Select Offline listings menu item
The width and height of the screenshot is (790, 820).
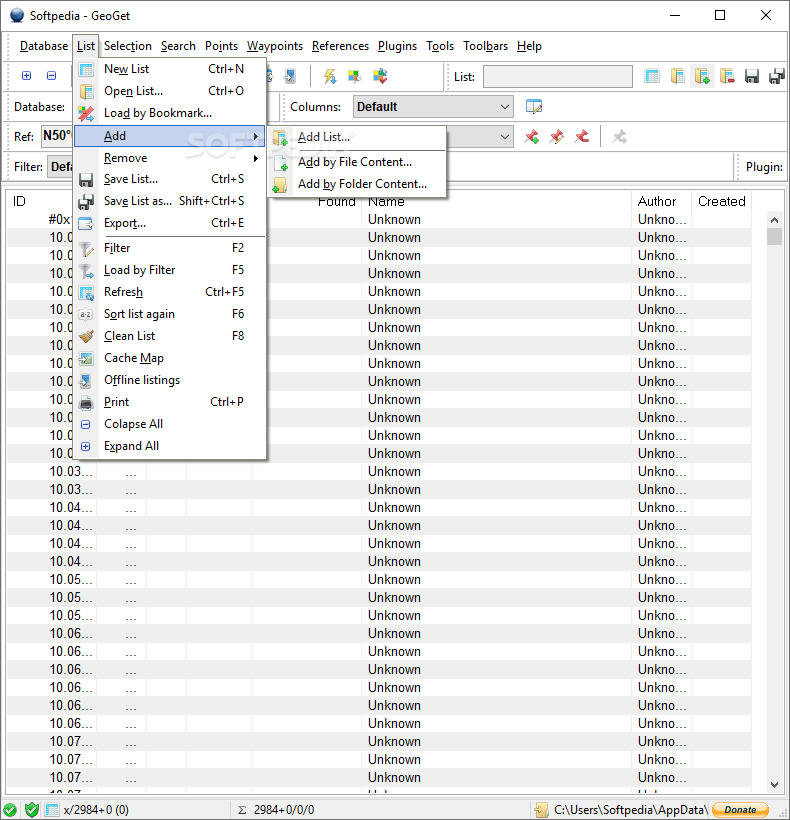pyautogui.click(x=170, y=380)
